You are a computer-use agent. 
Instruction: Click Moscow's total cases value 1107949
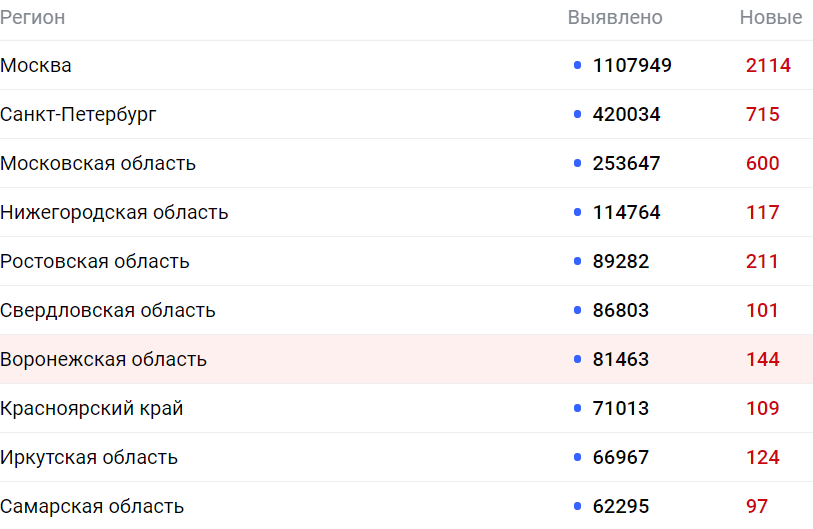coord(632,65)
